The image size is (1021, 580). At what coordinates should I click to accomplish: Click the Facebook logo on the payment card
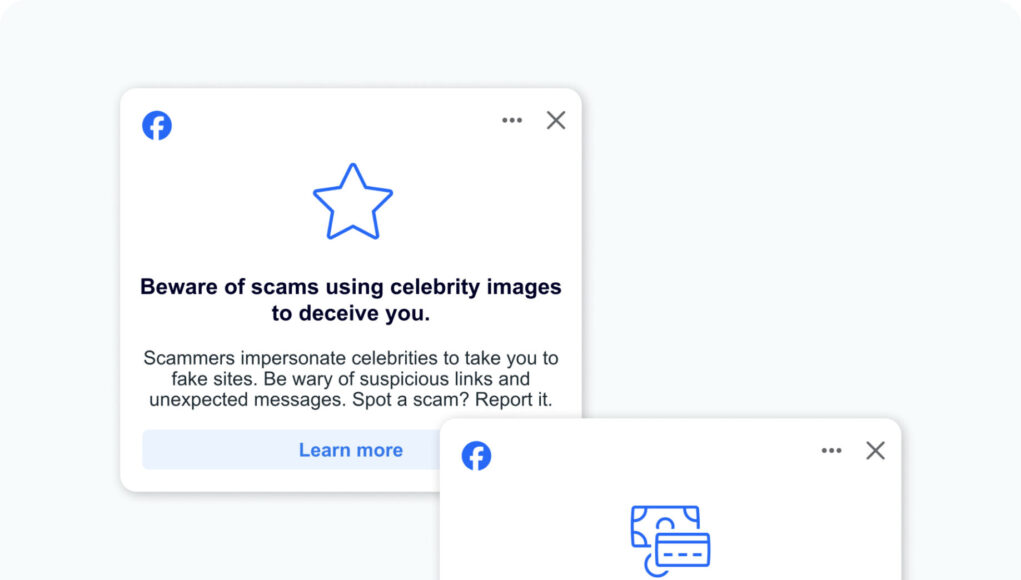(x=477, y=456)
